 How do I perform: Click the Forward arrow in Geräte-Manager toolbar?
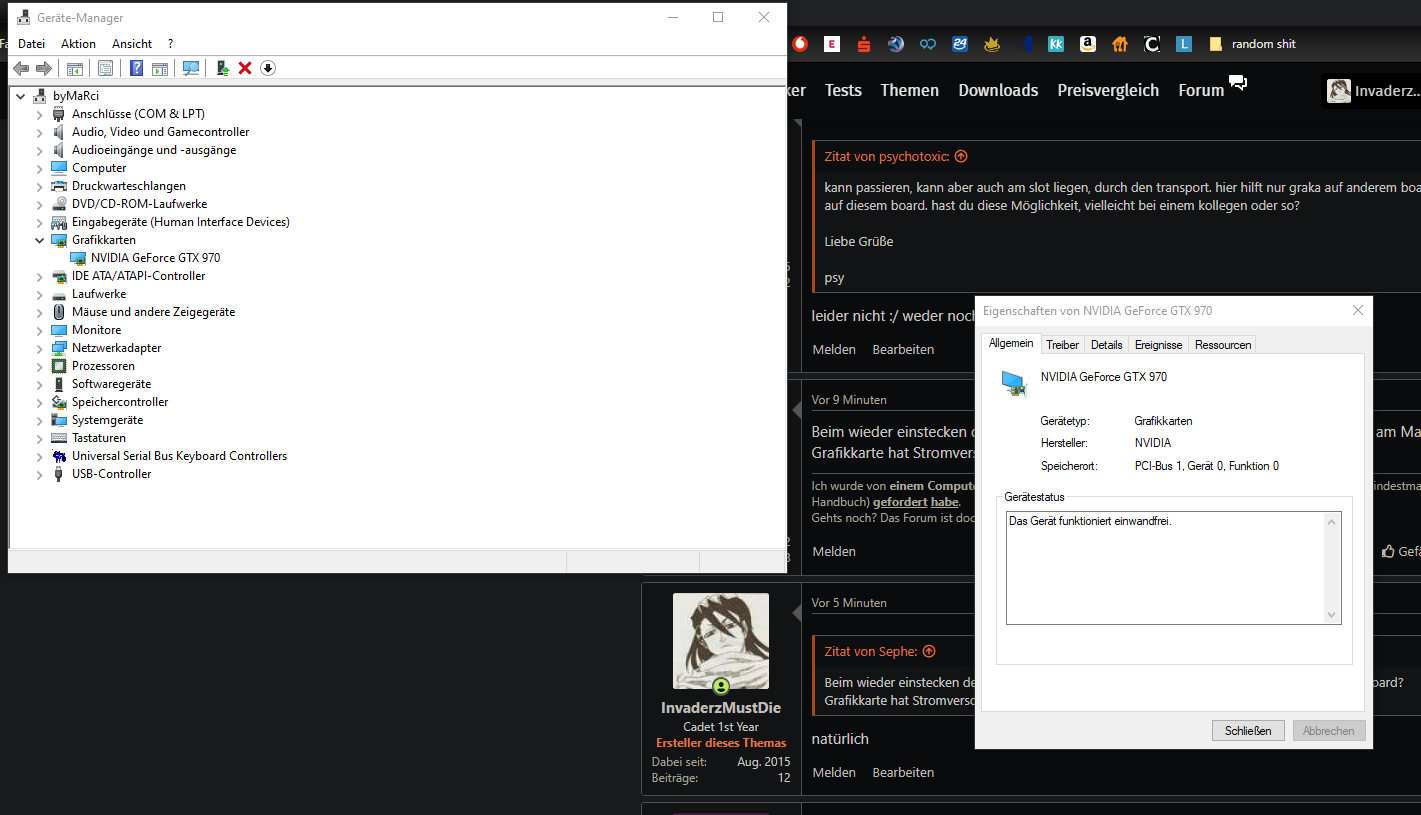44,68
